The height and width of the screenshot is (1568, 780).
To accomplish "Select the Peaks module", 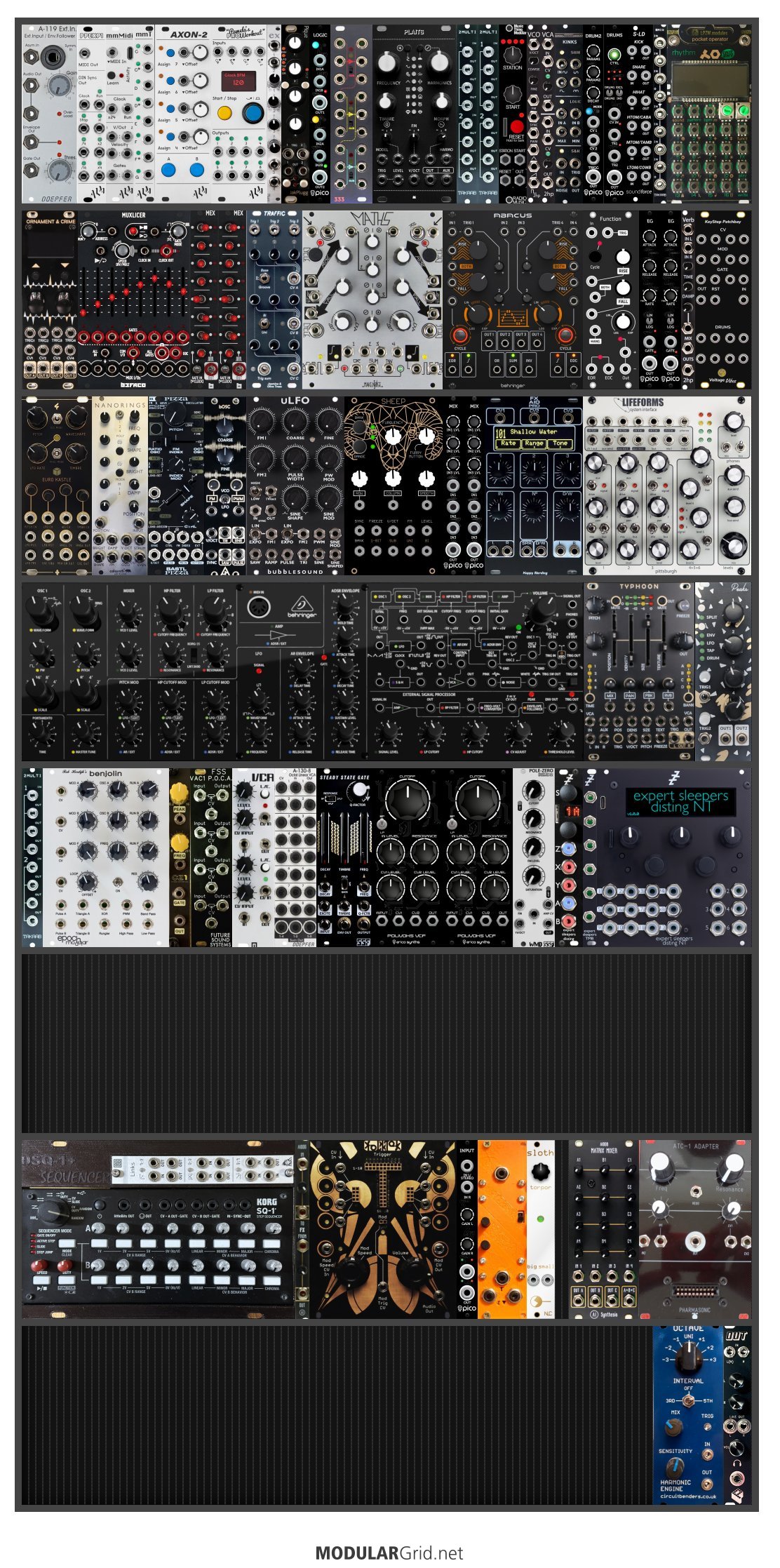I will coord(723,672).
